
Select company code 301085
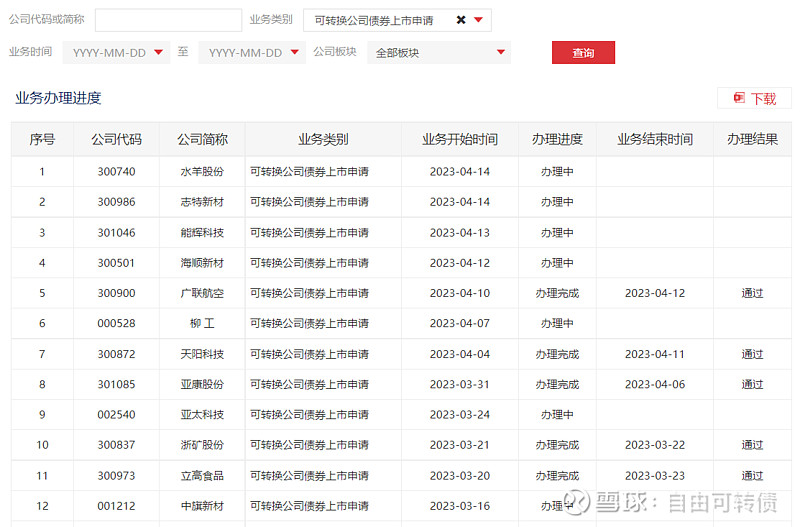pos(116,384)
